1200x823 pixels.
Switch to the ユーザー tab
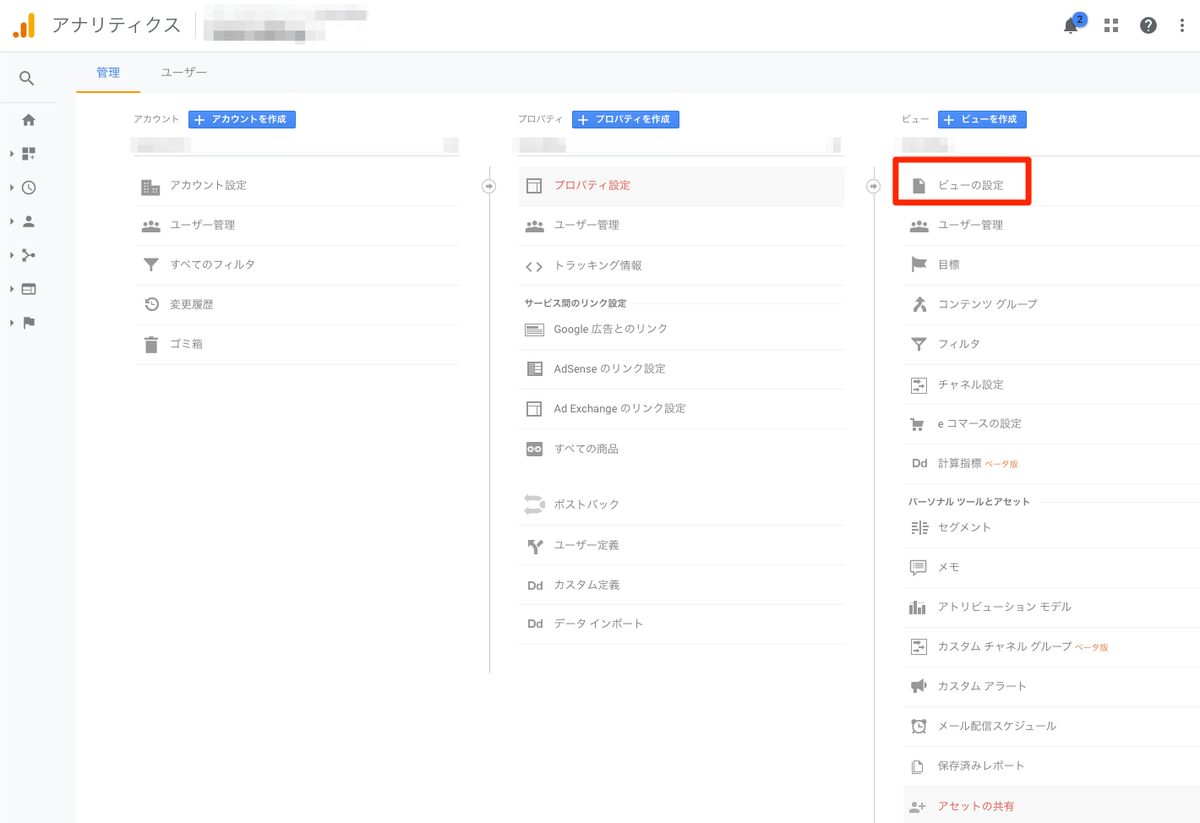coord(184,73)
